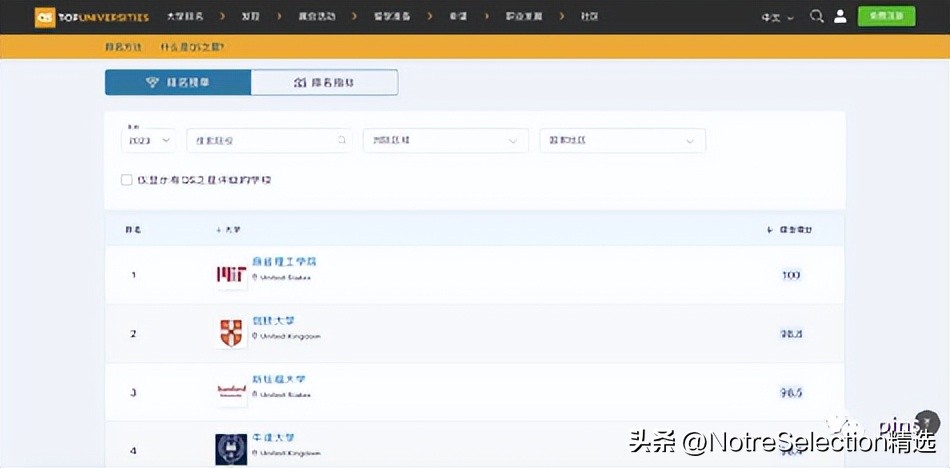
Task: Switch to the ranking indicators tab
Action: pyautogui.click(x=324, y=82)
